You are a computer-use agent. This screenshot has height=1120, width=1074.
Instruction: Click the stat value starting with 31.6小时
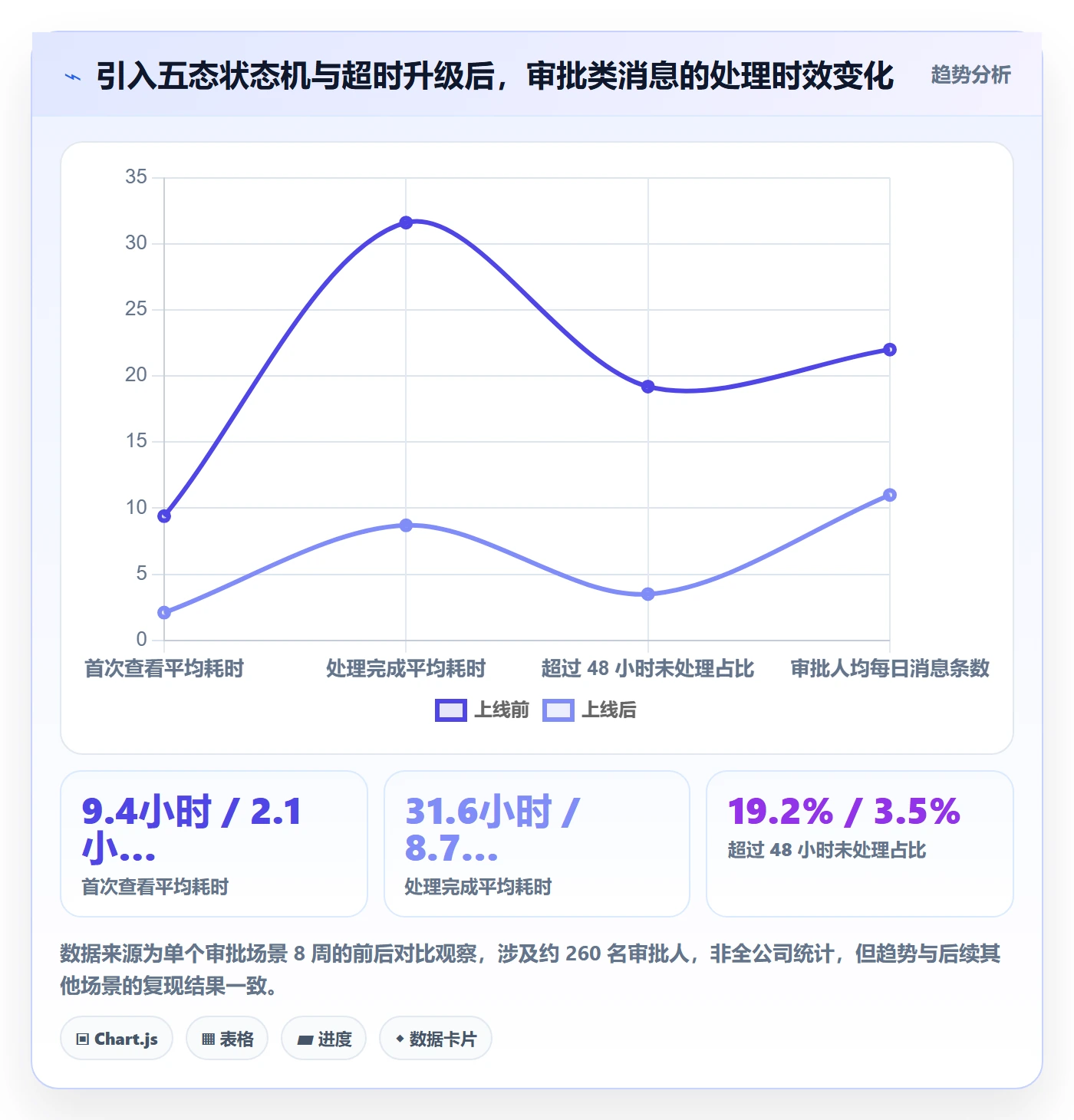493,830
